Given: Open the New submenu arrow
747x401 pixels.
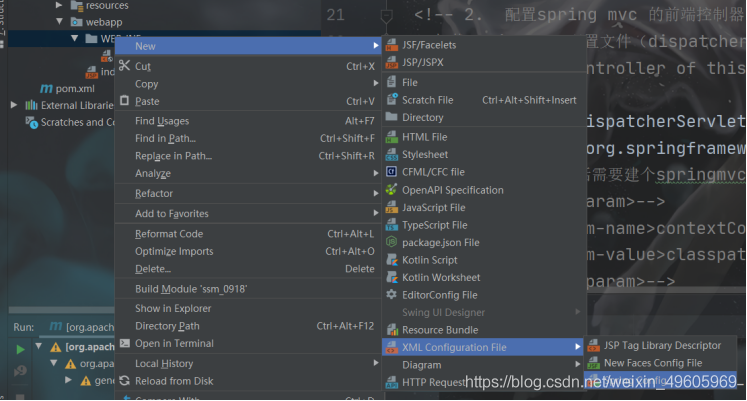Looking at the screenshot, I should coord(376,46).
